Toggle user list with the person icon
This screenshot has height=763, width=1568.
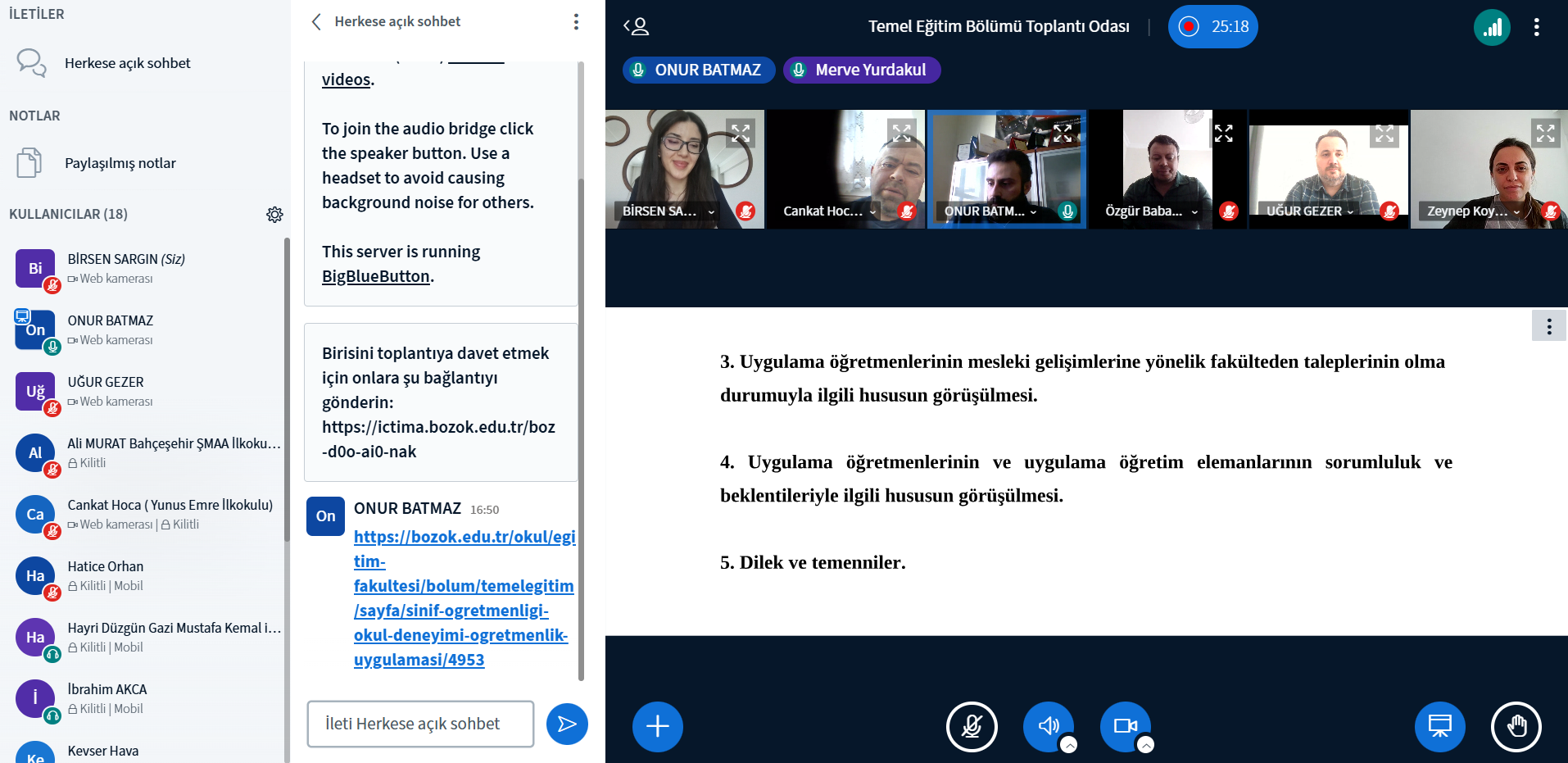636,27
